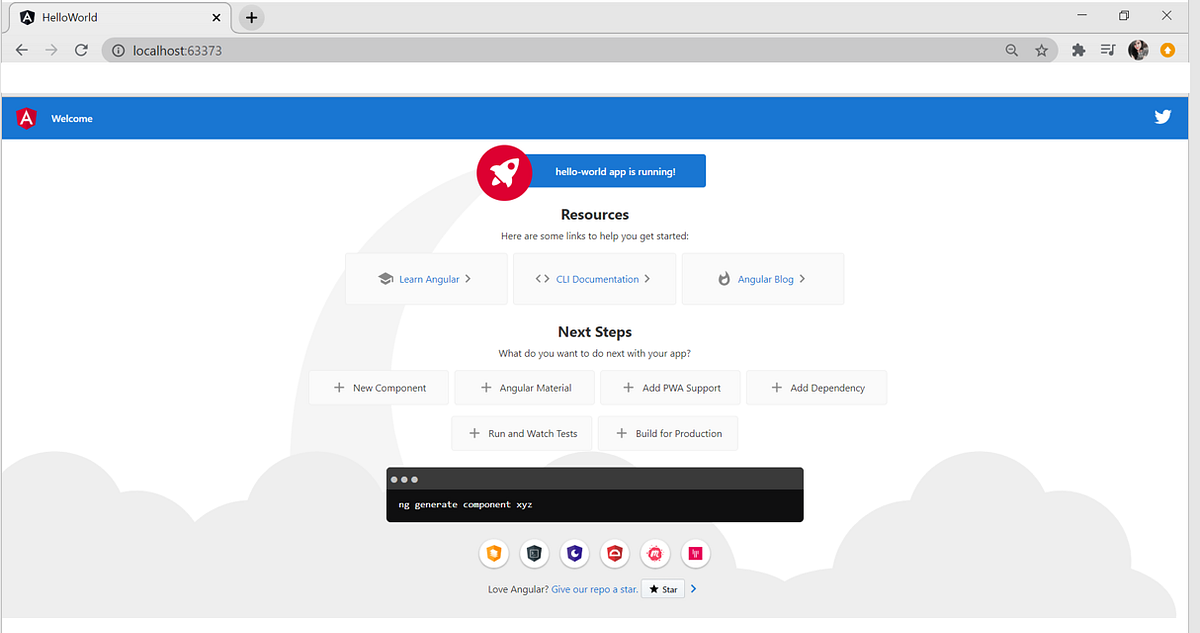
Task: Toggle the Add PWA Support option
Action: click(x=670, y=387)
